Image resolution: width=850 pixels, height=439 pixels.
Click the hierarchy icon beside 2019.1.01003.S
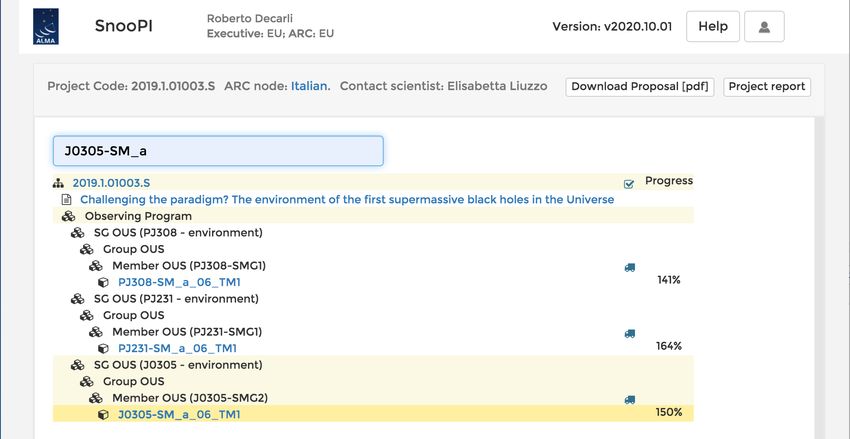[x=58, y=183]
